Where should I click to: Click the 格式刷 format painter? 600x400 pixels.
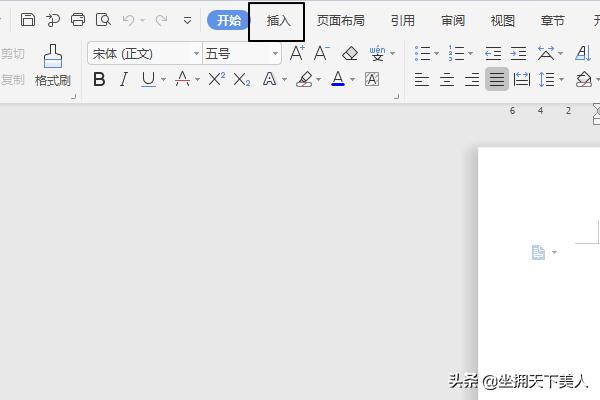(53, 65)
